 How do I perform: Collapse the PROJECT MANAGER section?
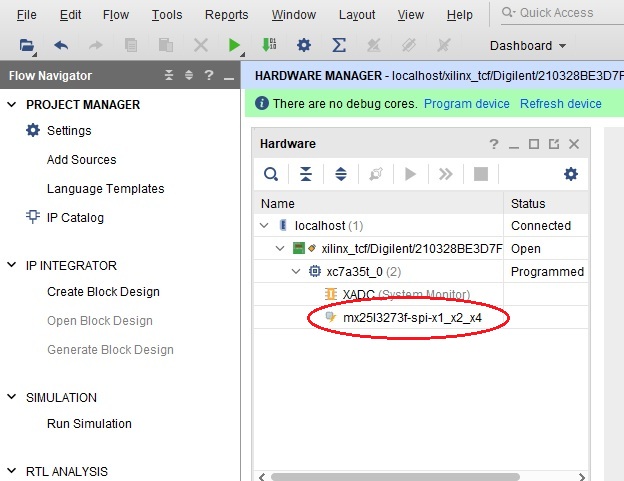[12, 105]
